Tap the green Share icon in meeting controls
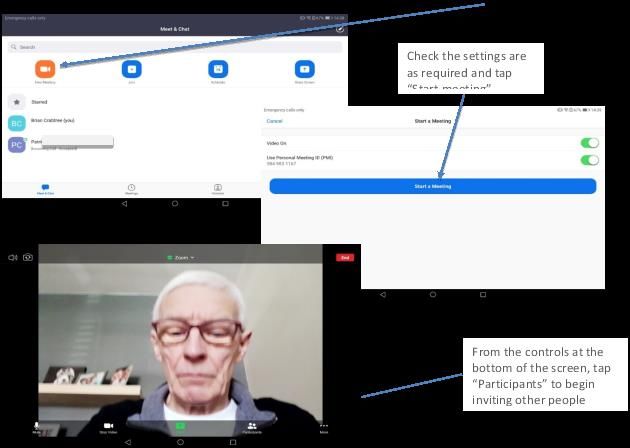 coord(180,426)
